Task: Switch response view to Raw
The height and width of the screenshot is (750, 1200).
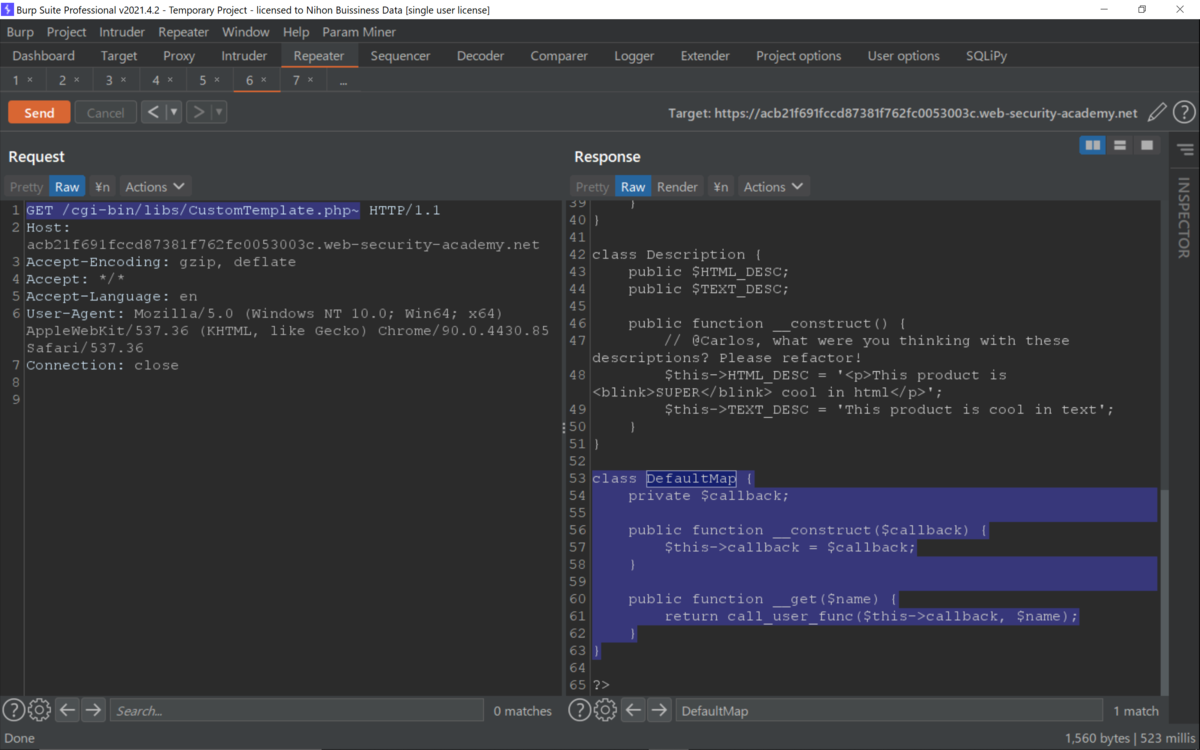Action: (633, 187)
